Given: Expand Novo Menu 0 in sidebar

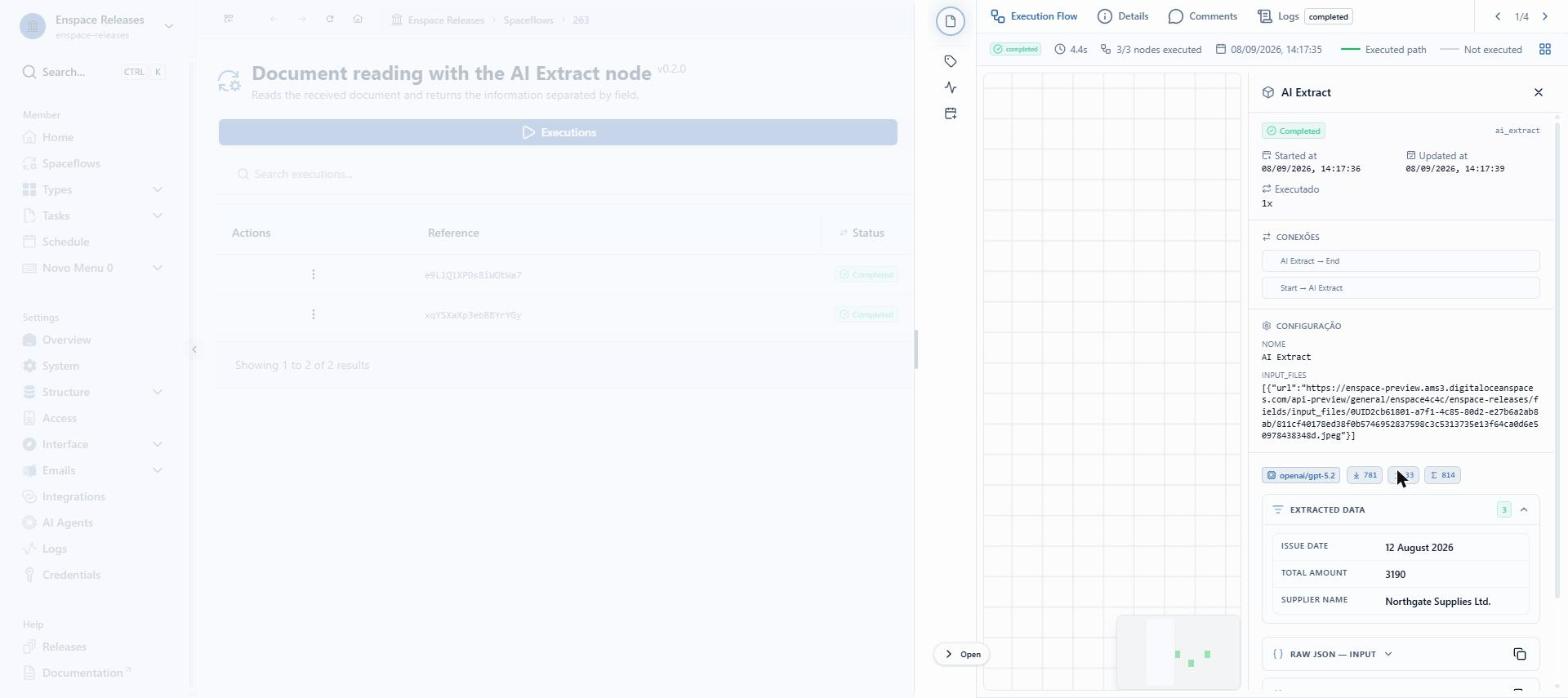Looking at the screenshot, I should [x=157, y=267].
